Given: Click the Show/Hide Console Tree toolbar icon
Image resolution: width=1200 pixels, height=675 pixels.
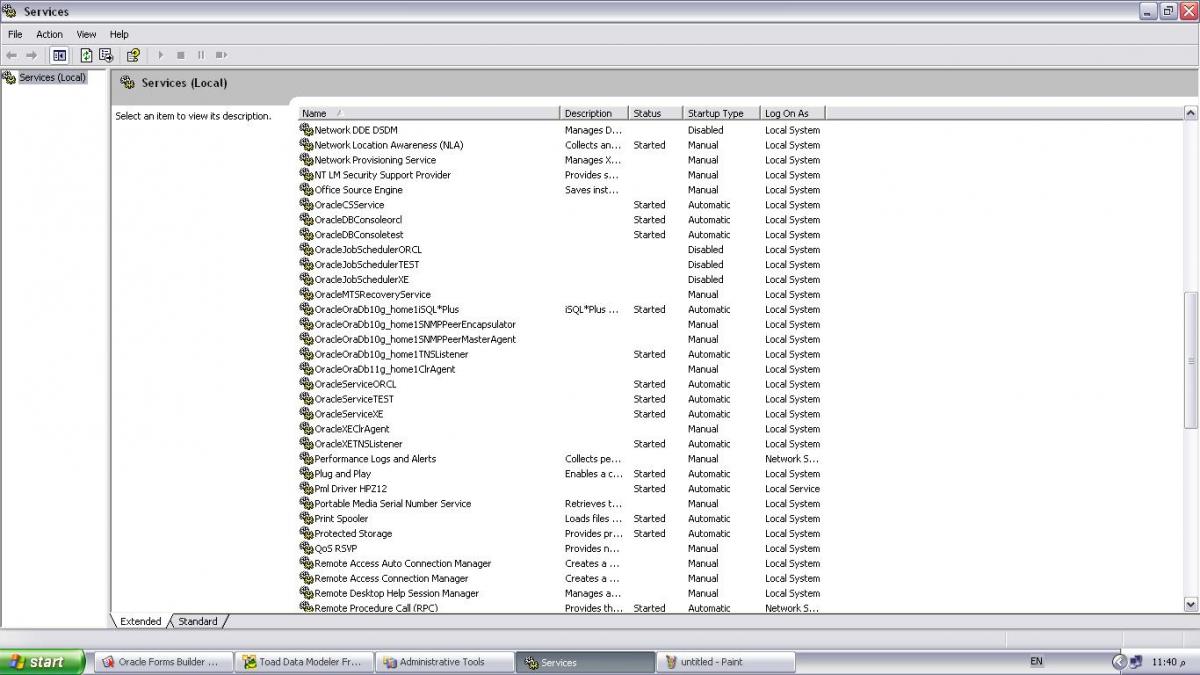Looking at the screenshot, I should tap(60, 55).
